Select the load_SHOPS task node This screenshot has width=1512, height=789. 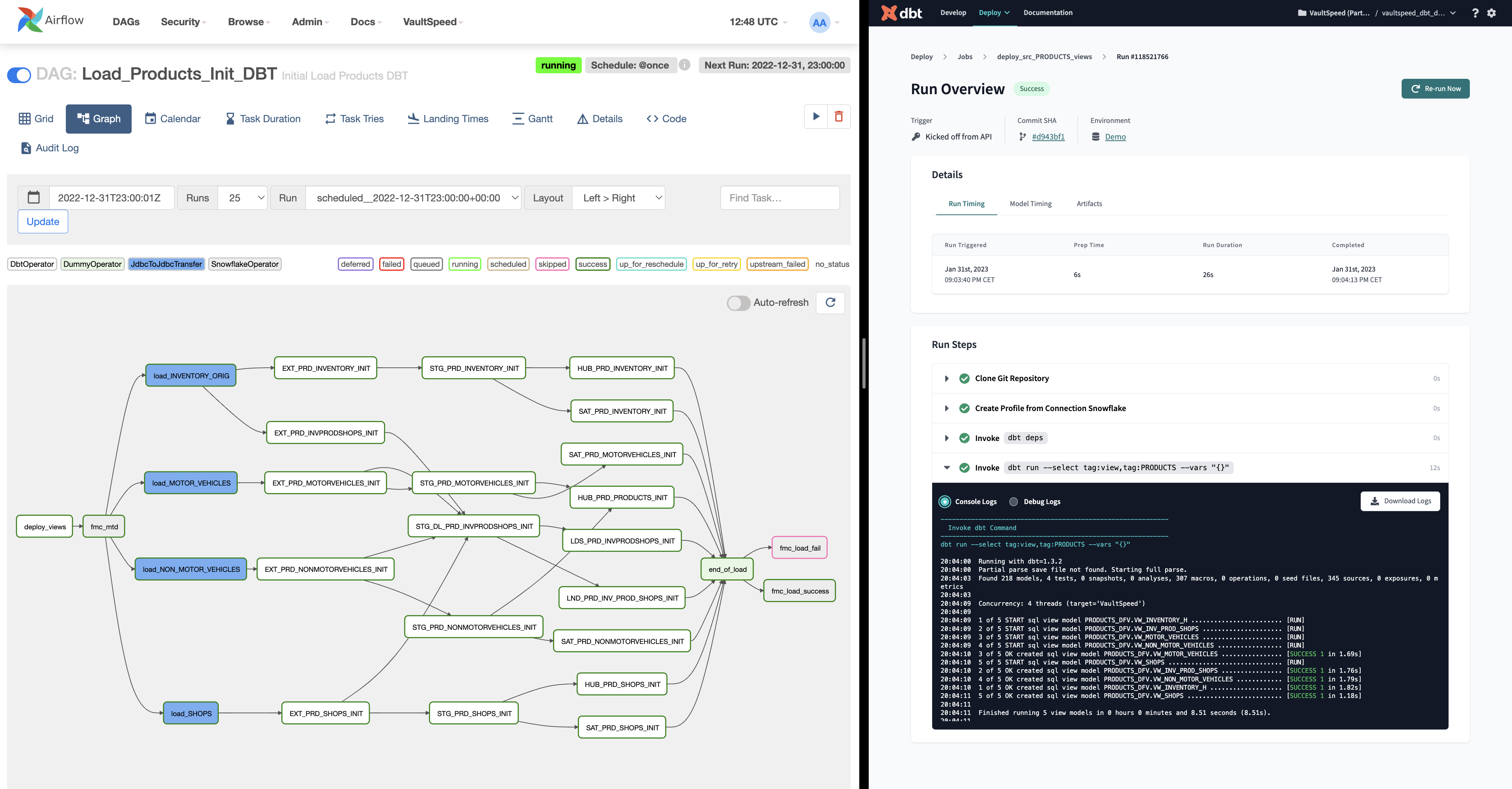click(x=191, y=713)
